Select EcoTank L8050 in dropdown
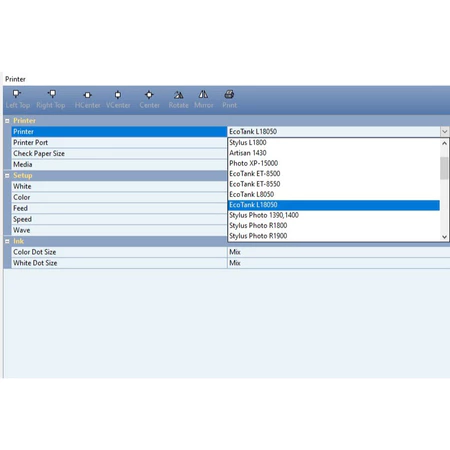The width and height of the screenshot is (450, 450). [334, 194]
